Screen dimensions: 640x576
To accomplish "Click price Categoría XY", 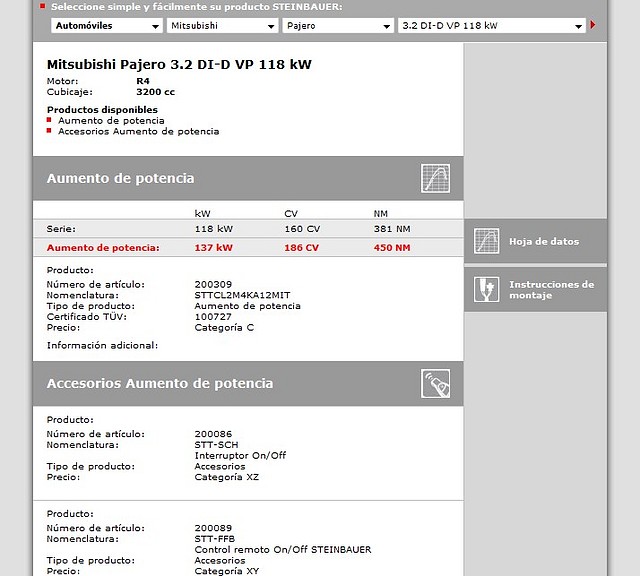I will click(x=227, y=571).
